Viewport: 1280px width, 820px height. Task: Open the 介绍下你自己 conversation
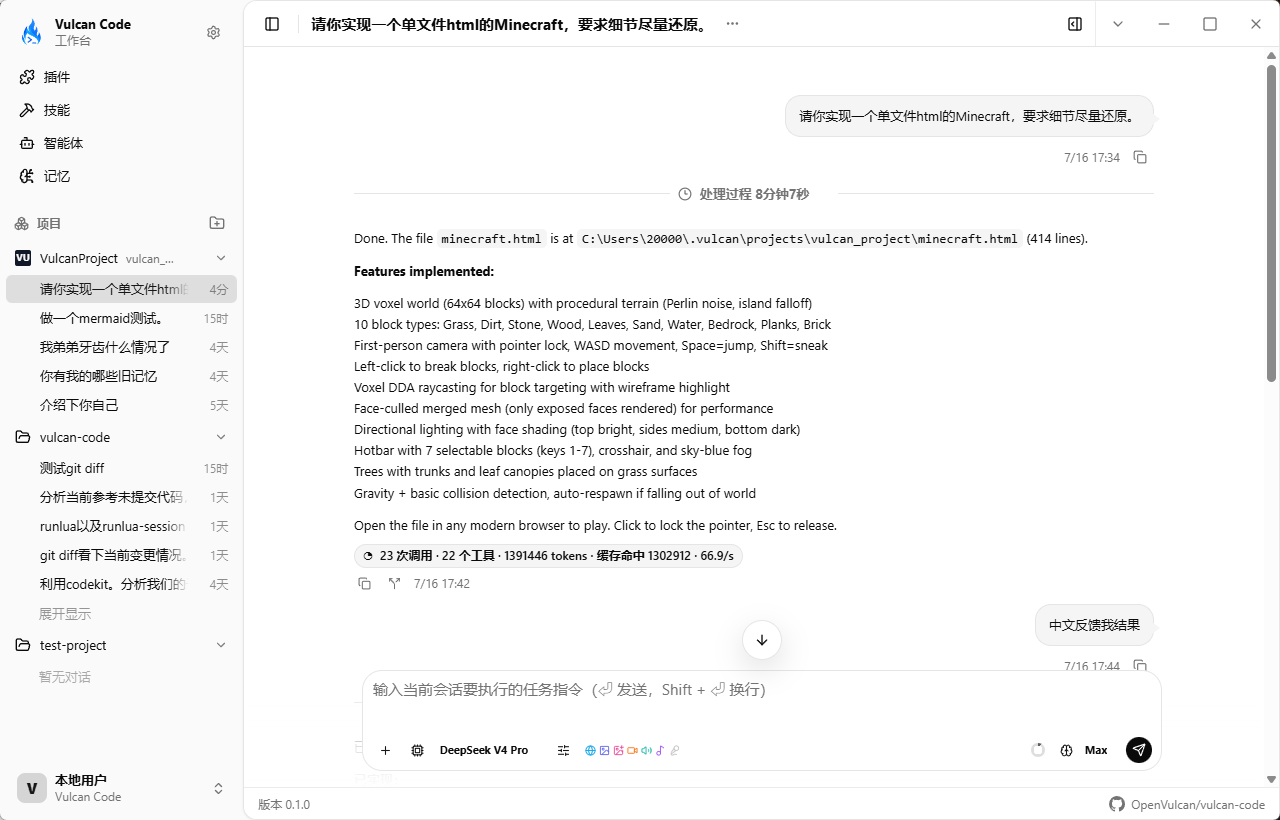coord(121,405)
